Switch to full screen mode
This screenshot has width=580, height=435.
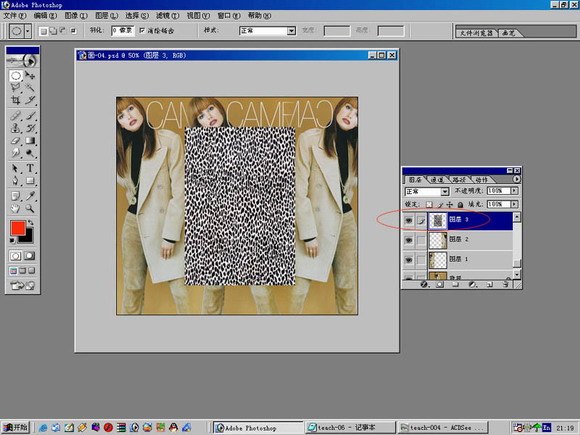(x=32, y=271)
